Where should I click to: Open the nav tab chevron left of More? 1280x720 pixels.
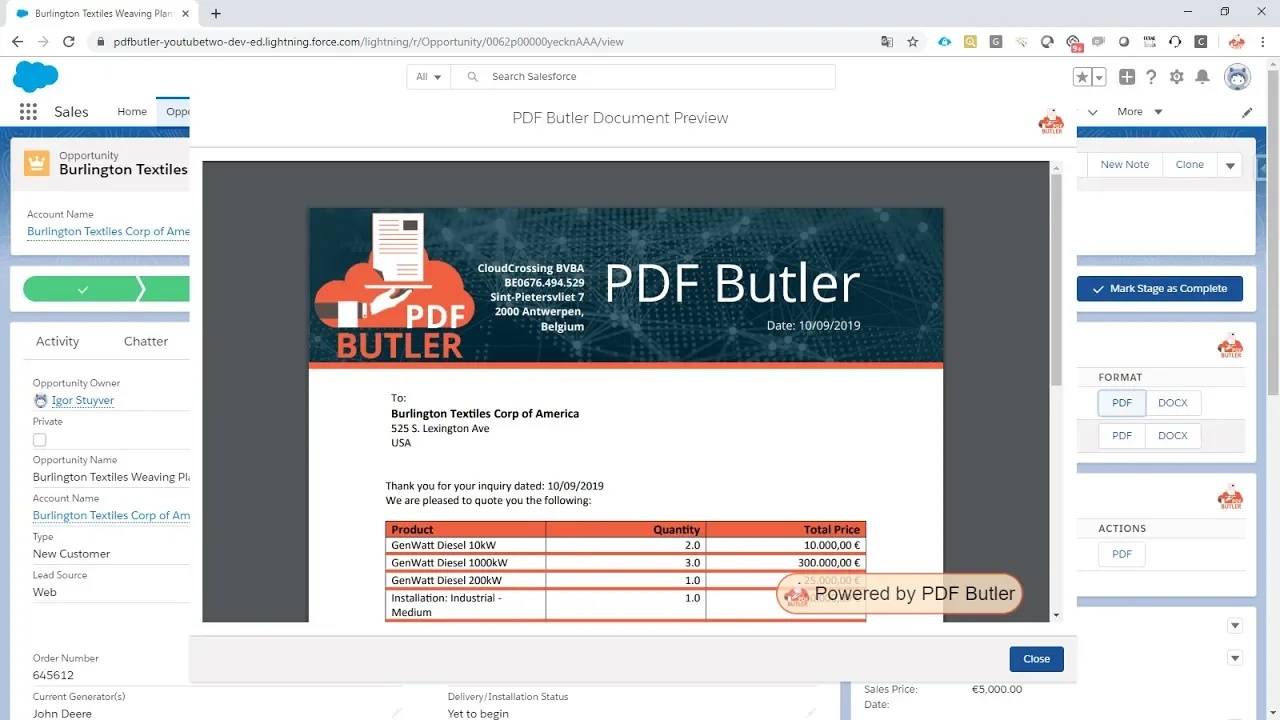[1093, 112]
